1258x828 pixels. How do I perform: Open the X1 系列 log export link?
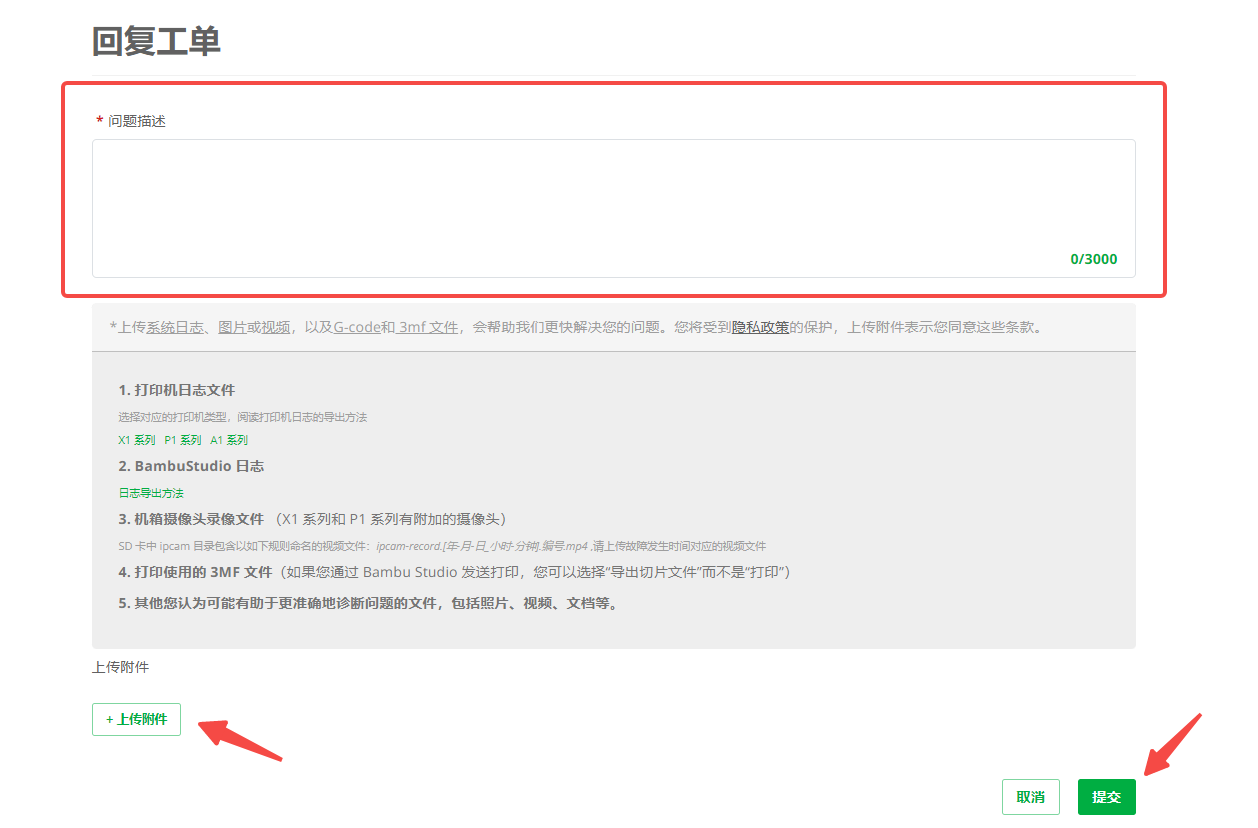pos(137,440)
